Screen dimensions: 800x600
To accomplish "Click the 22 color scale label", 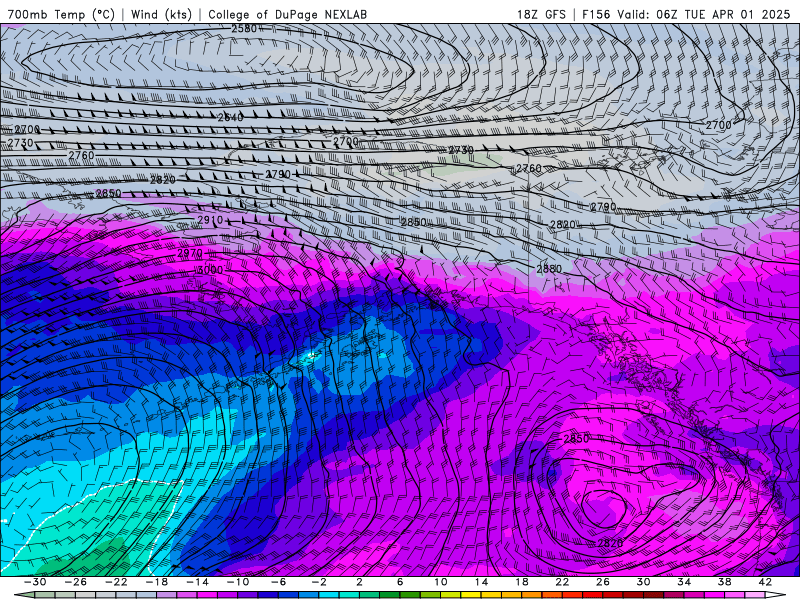I will click(x=562, y=582).
